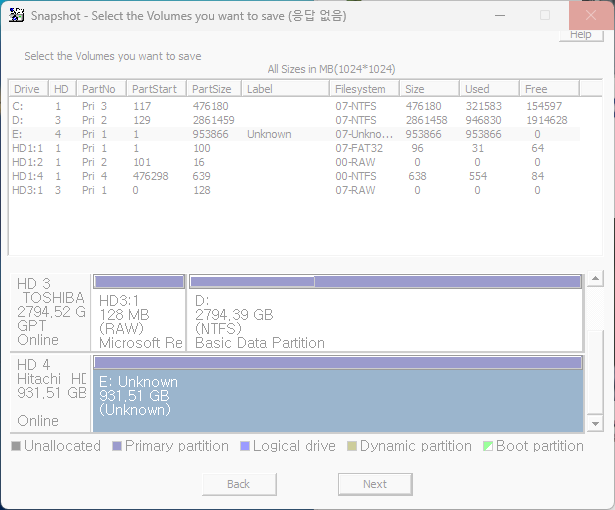Image resolution: width=615 pixels, height=510 pixels.
Task: Click the D: 2794,39 GB partition block
Action: click(386, 313)
